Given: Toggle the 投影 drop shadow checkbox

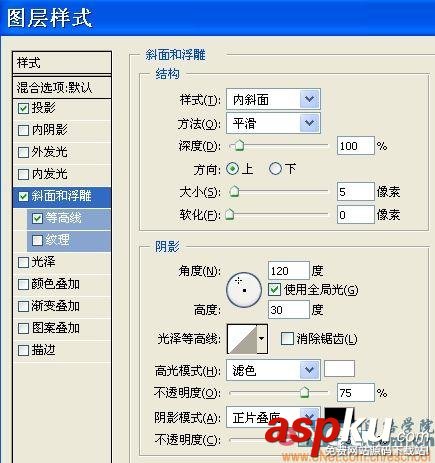Looking at the screenshot, I should coord(23,108).
